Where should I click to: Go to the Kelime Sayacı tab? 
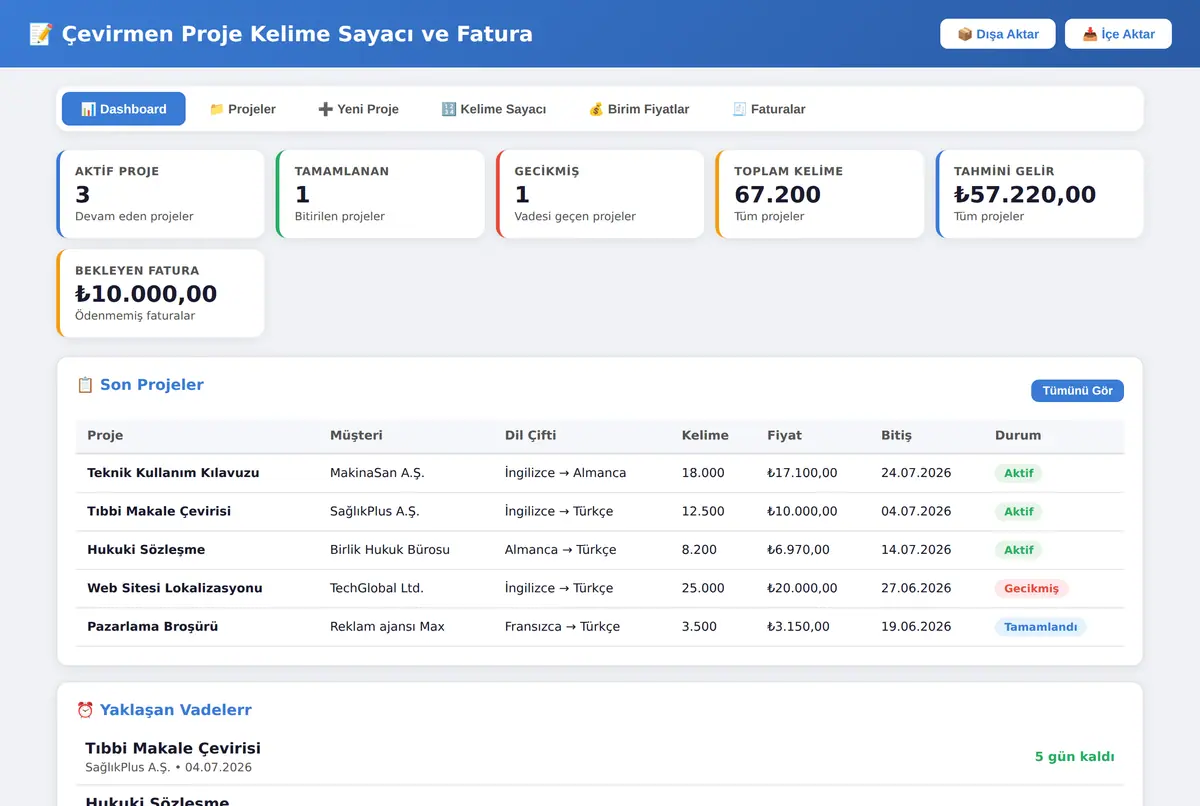point(494,109)
